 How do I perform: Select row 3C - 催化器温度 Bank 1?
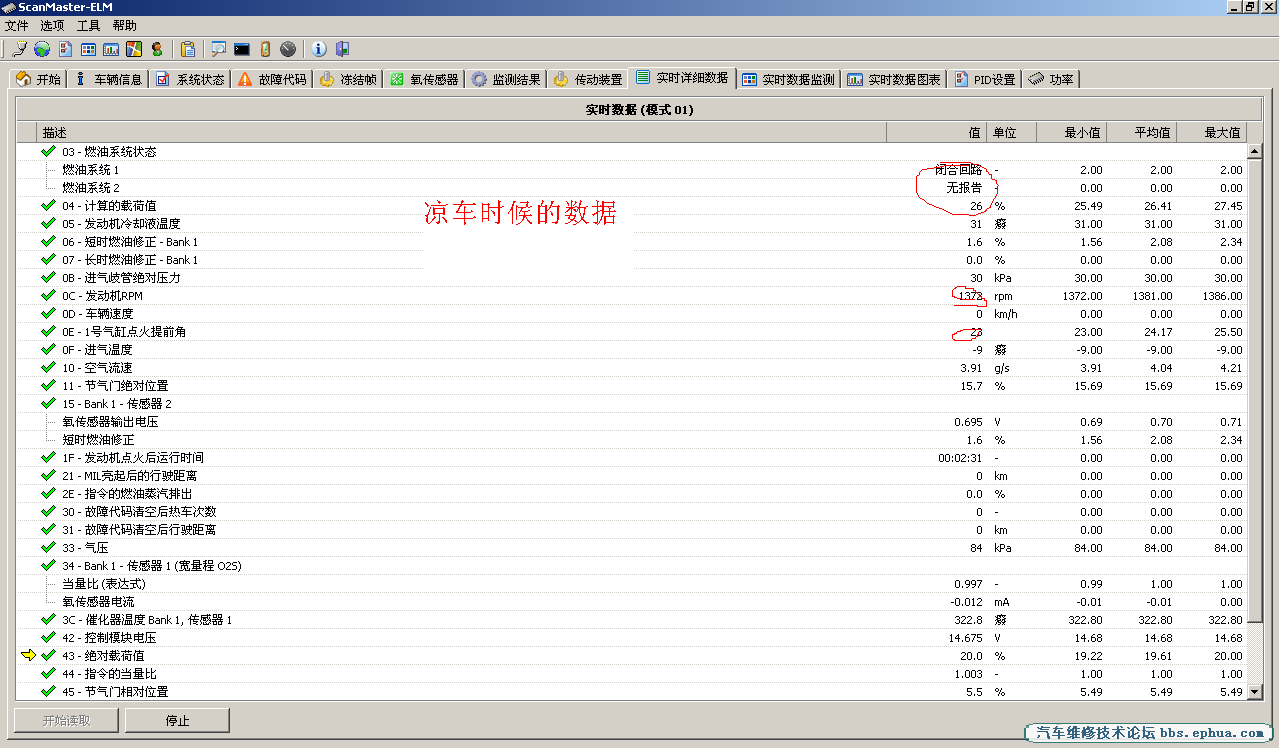pos(631,619)
